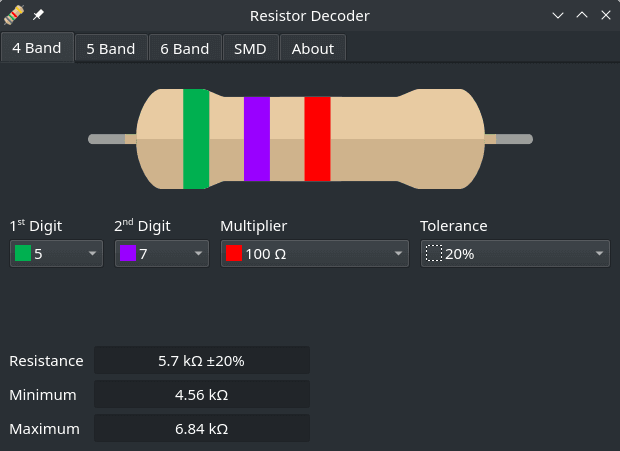Click the Resistance value field
Viewport: 620px width, 451px height.
tap(201, 360)
